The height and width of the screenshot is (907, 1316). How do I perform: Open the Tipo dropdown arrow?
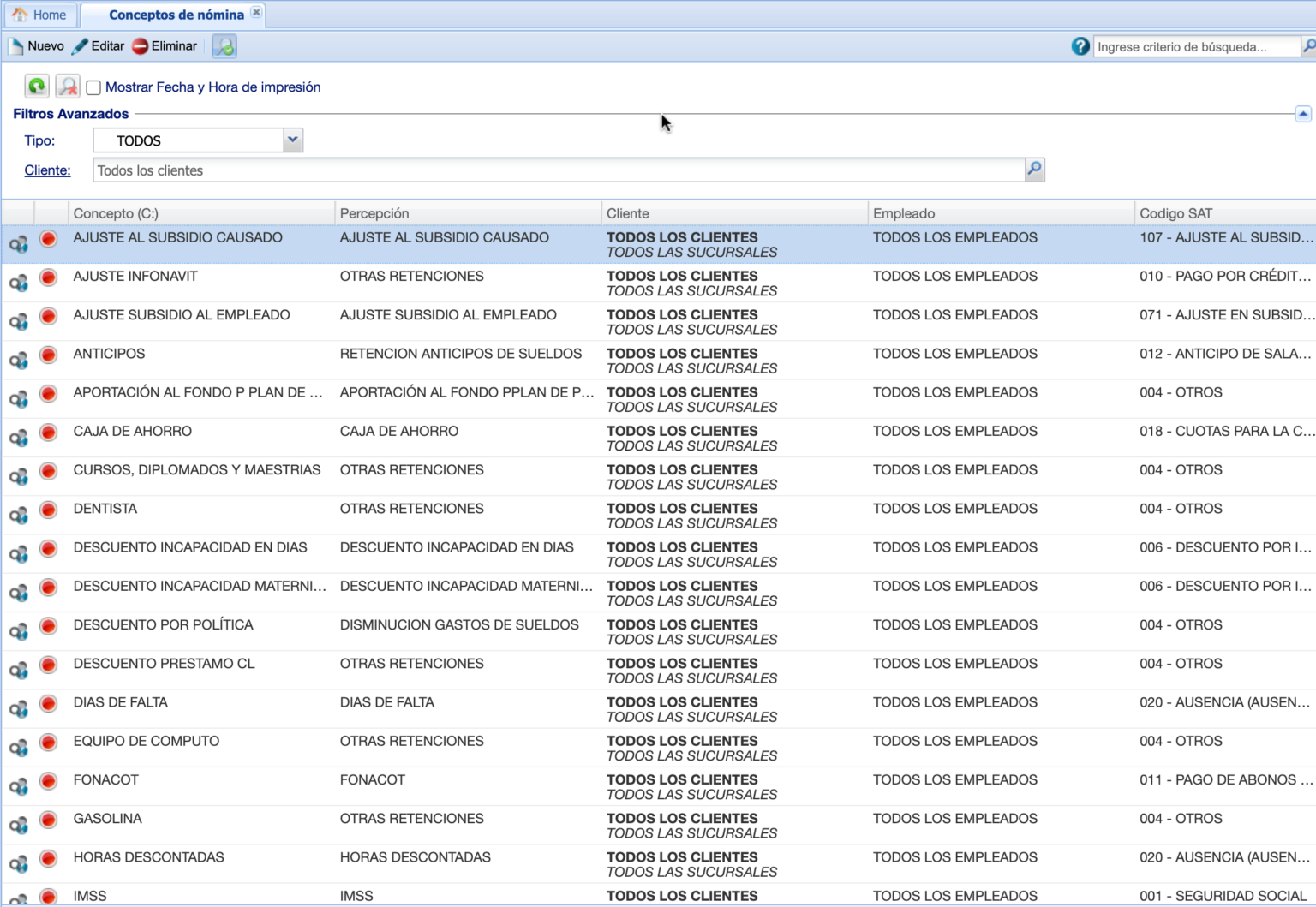point(293,140)
